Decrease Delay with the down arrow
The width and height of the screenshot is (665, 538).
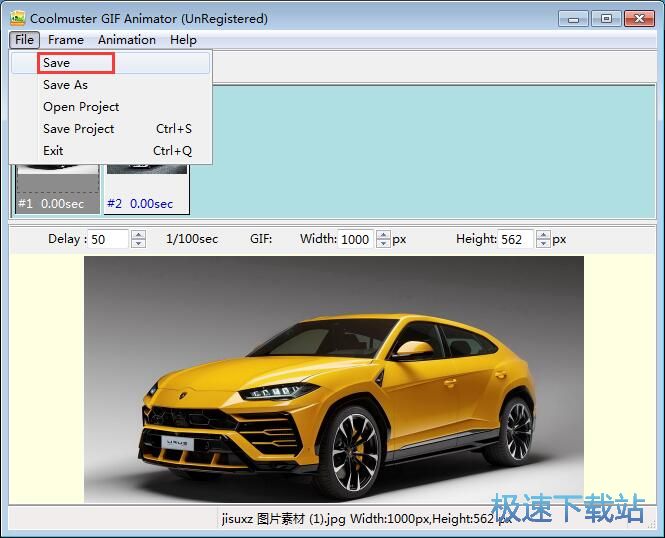(139, 244)
